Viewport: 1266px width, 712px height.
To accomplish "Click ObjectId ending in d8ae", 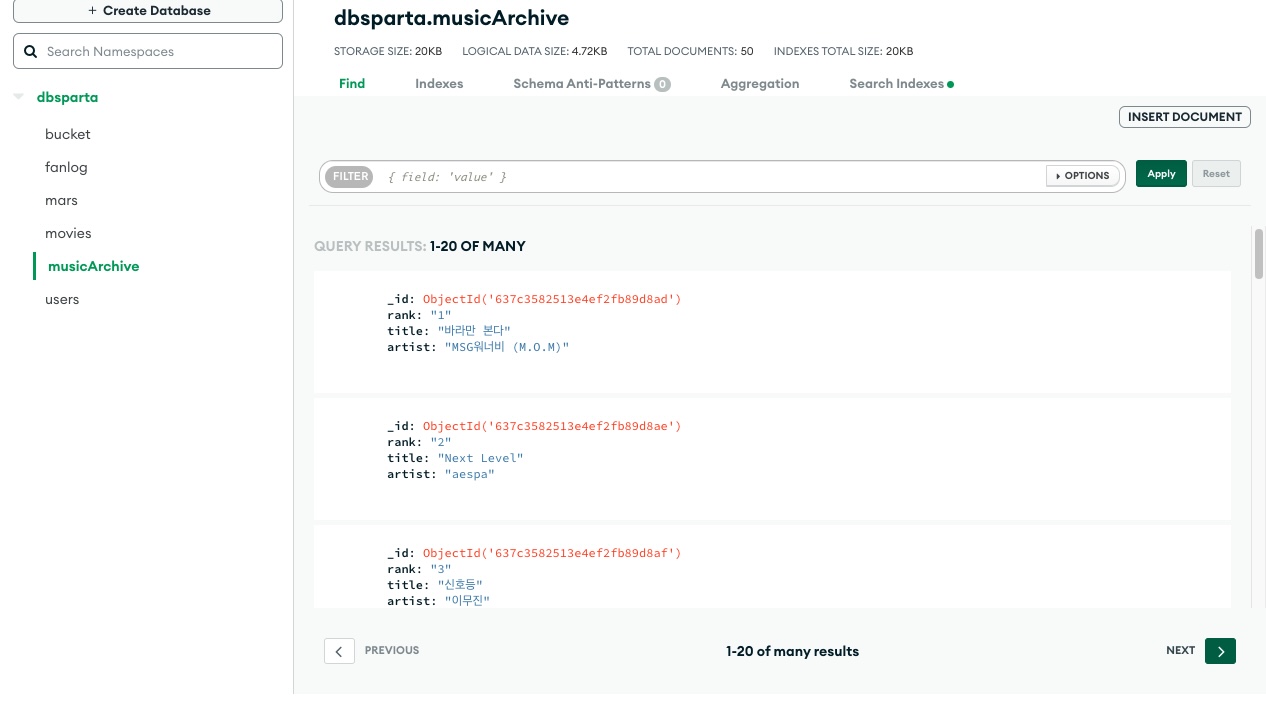I will pos(552,426).
